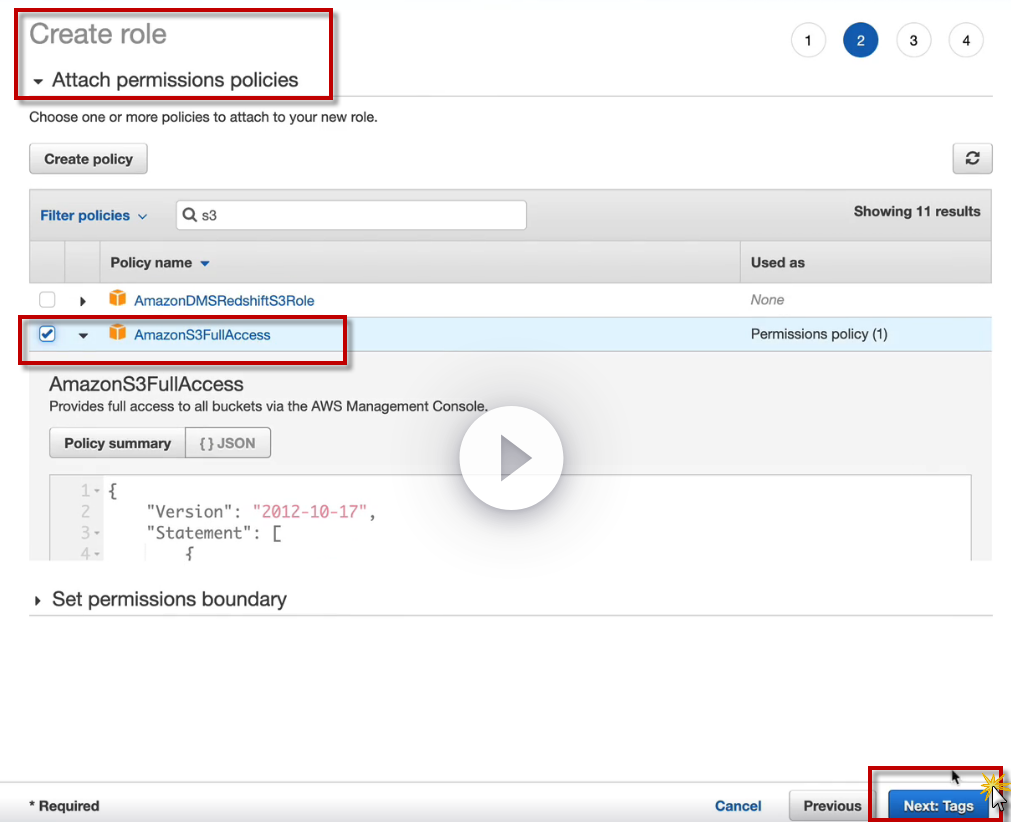Fold JSON line 1 code arrow
The image size is (1011, 822).
tap(97, 491)
